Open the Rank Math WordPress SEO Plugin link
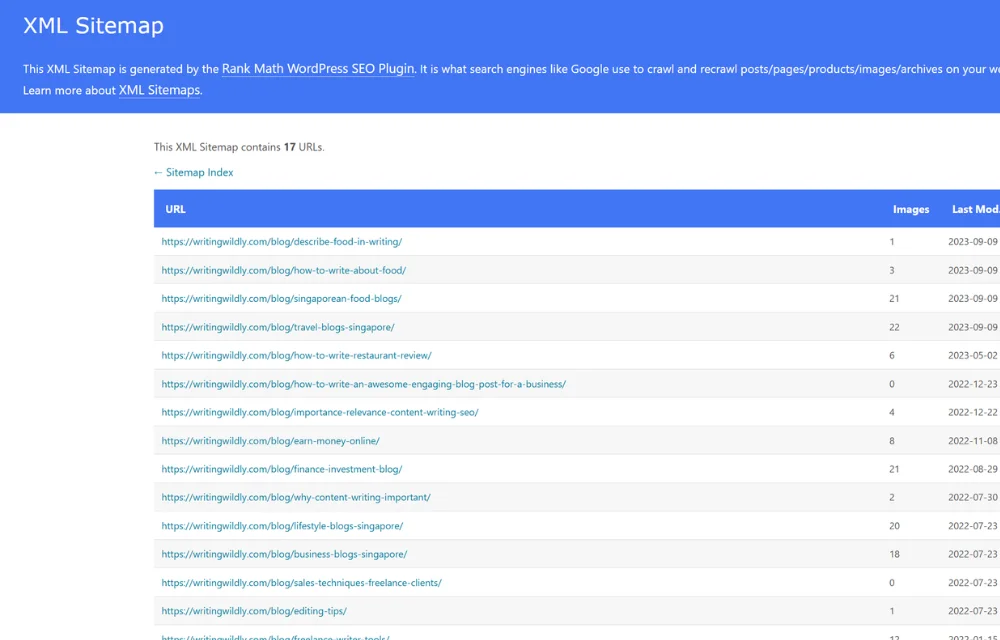Image resolution: width=1000 pixels, height=640 pixels. [x=317, y=69]
